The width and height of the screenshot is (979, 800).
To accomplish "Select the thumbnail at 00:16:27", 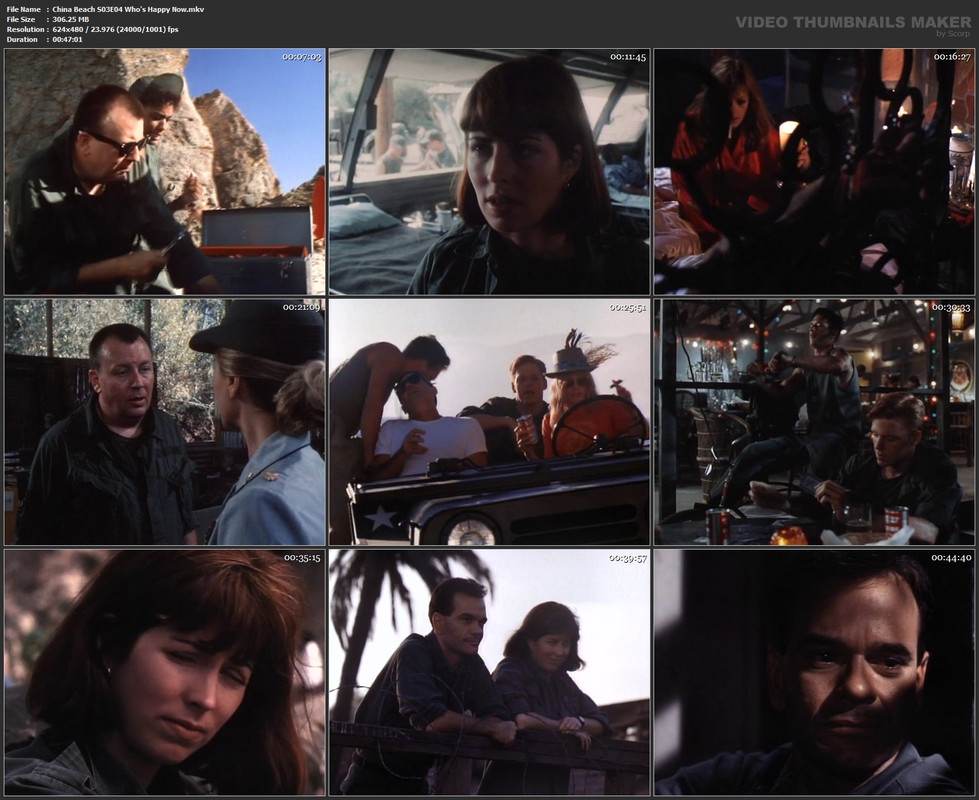I will 814,172.
